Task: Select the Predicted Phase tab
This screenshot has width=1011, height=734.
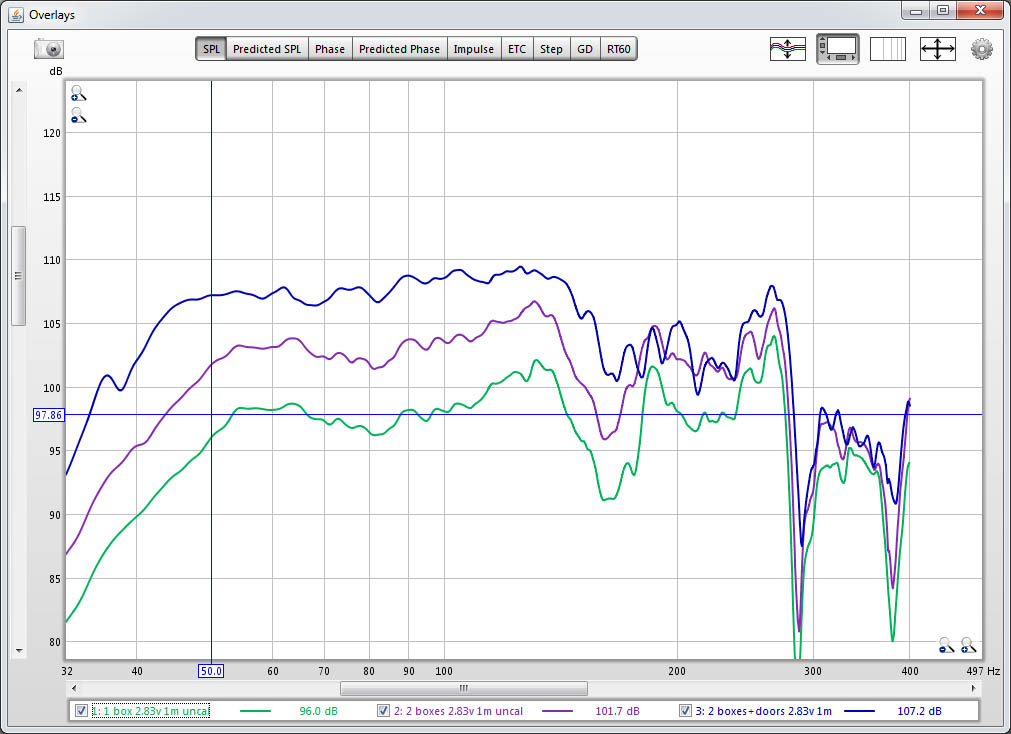Action: [400, 49]
